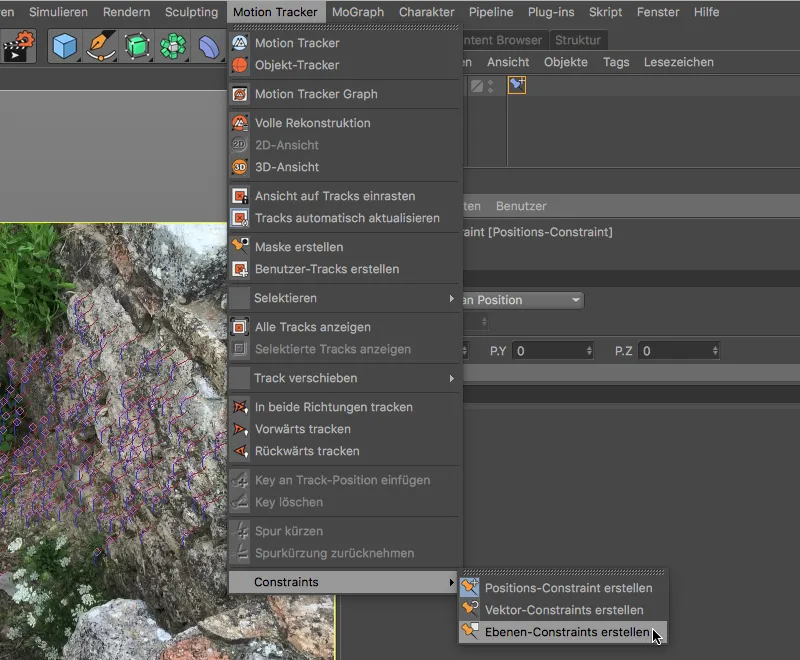Toggle the object layer square in Object Manager
Screen dimensions: 800x660
tap(477, 86)
